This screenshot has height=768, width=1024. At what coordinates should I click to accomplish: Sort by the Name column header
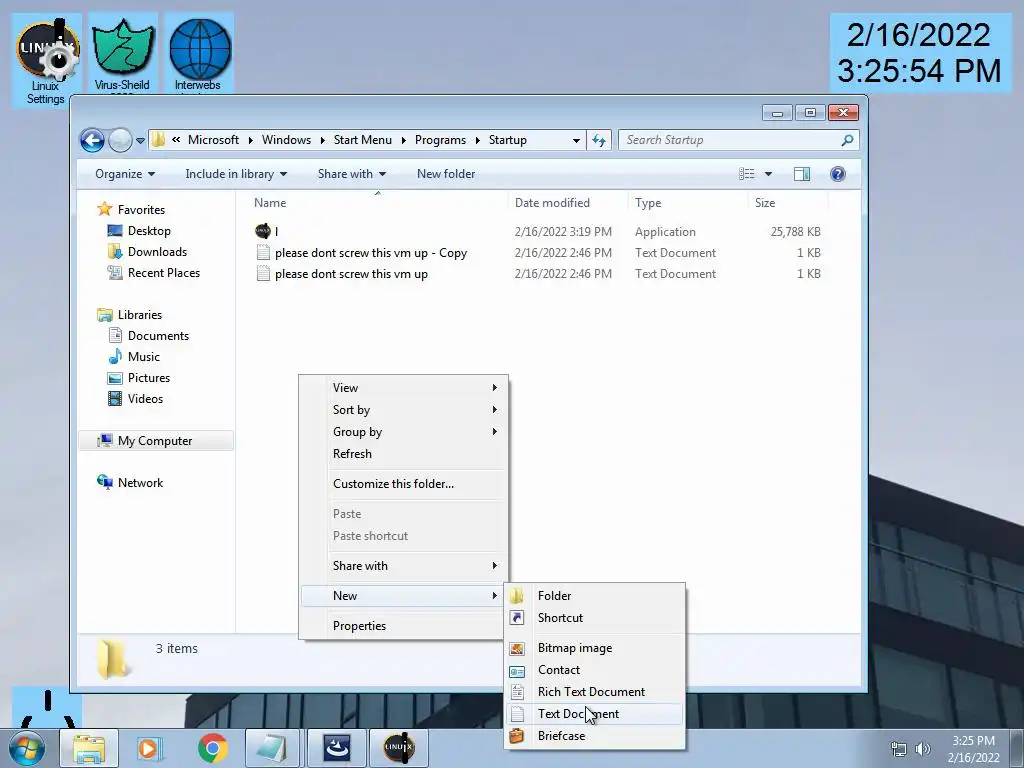(377, 202)
